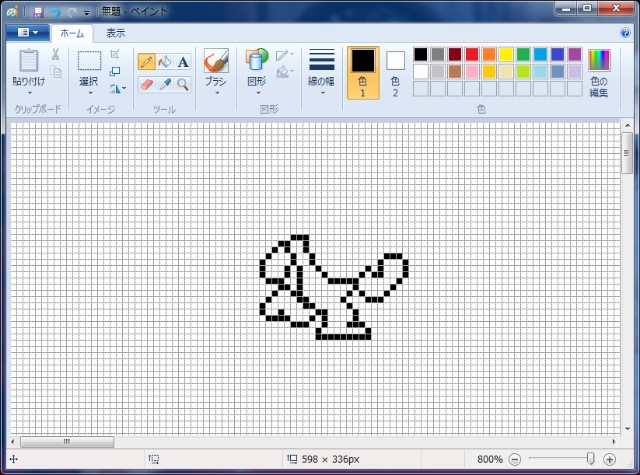Open Customize Quick Access Toolbar arrow
The height and width of the screenshot is (475, 640).
pos(87,13)
